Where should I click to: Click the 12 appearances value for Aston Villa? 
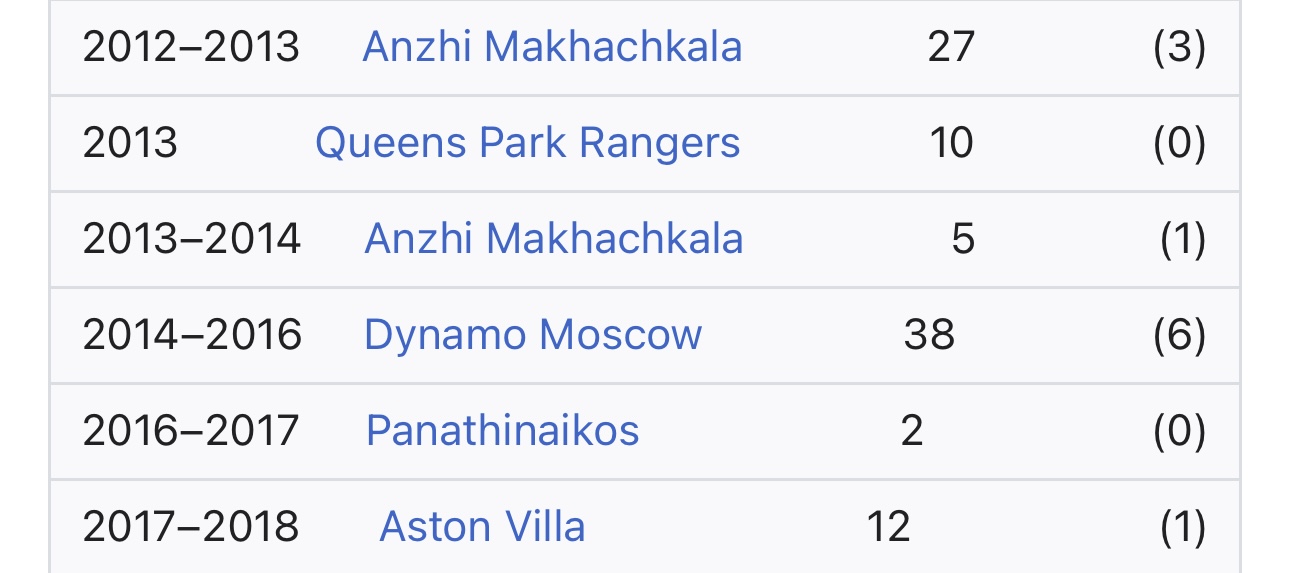[888, 527]
